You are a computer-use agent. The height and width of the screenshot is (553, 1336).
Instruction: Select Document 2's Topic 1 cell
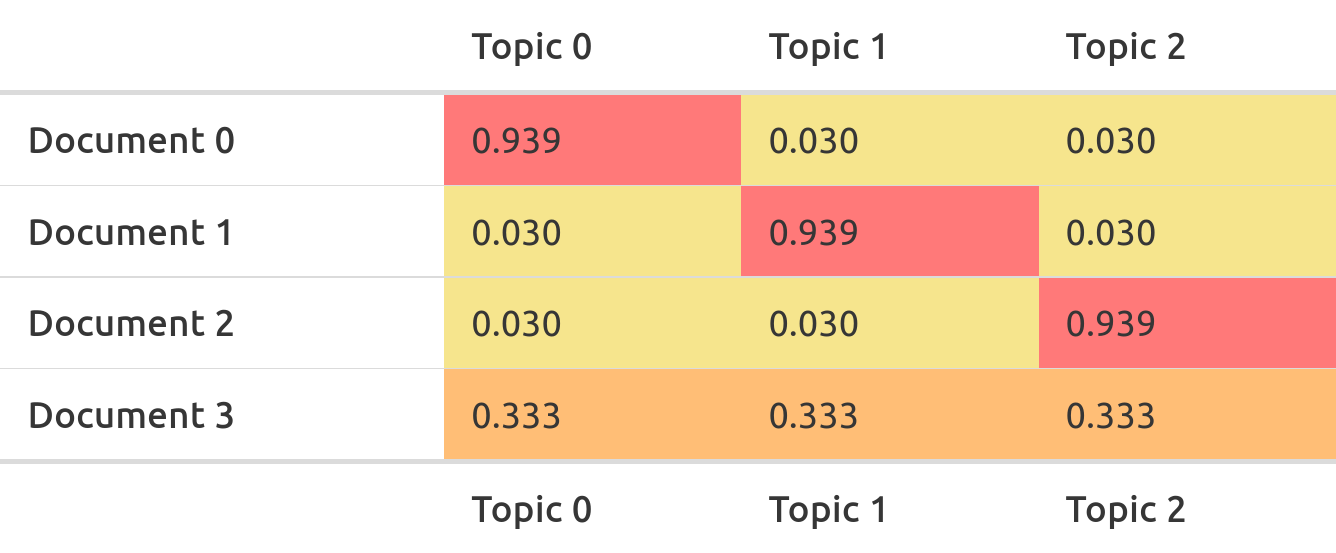[x=889, y=324]
